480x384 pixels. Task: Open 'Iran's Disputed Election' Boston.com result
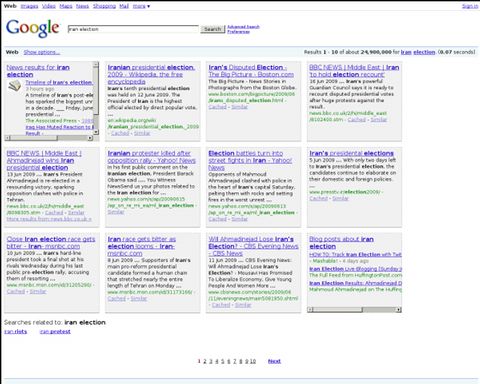click(251, 71)
